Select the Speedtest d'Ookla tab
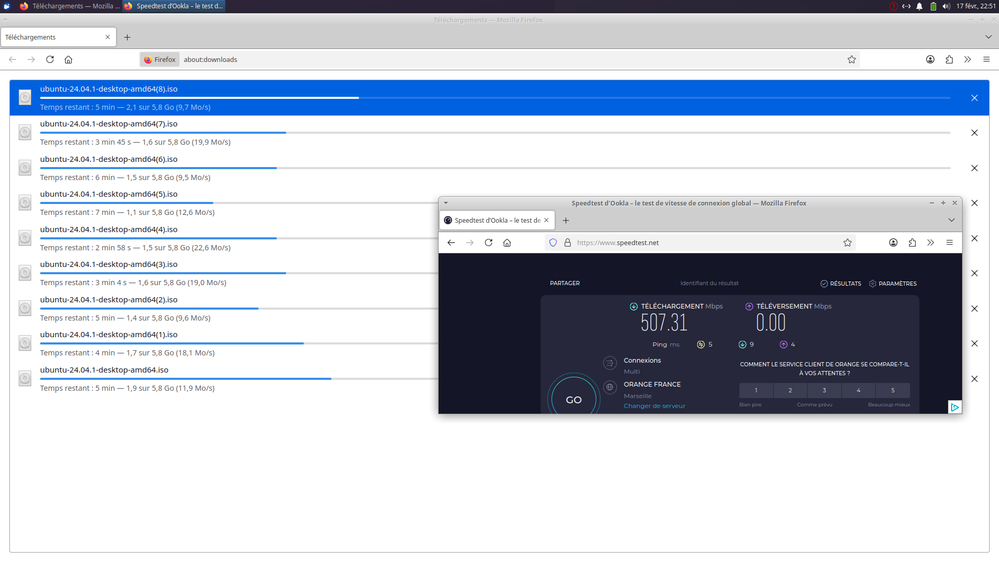The image size is (999, 562). (497, 220)
